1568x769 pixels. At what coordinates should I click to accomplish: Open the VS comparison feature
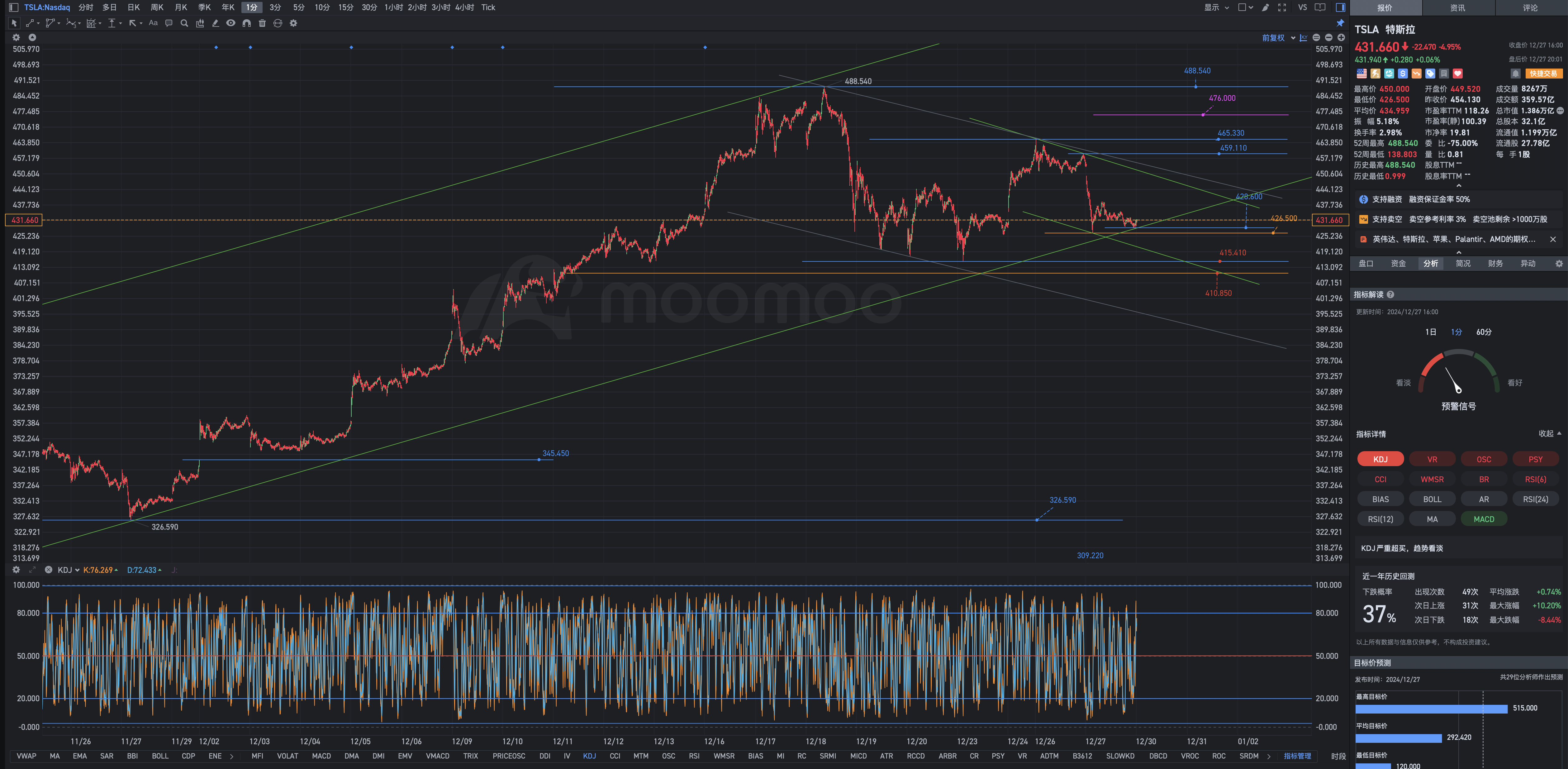click(1302, 7)
